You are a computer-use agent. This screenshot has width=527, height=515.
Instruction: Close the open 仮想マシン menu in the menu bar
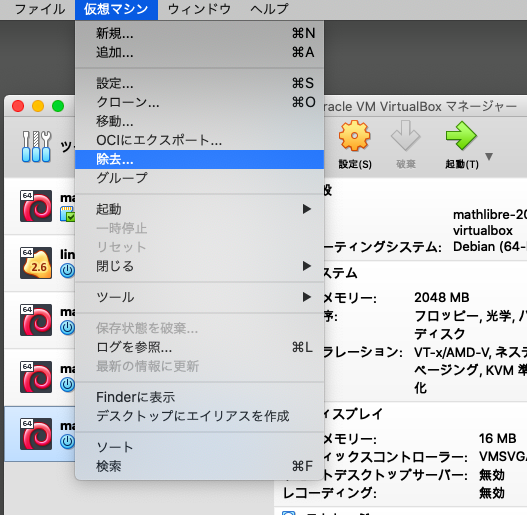coord(116,9)
